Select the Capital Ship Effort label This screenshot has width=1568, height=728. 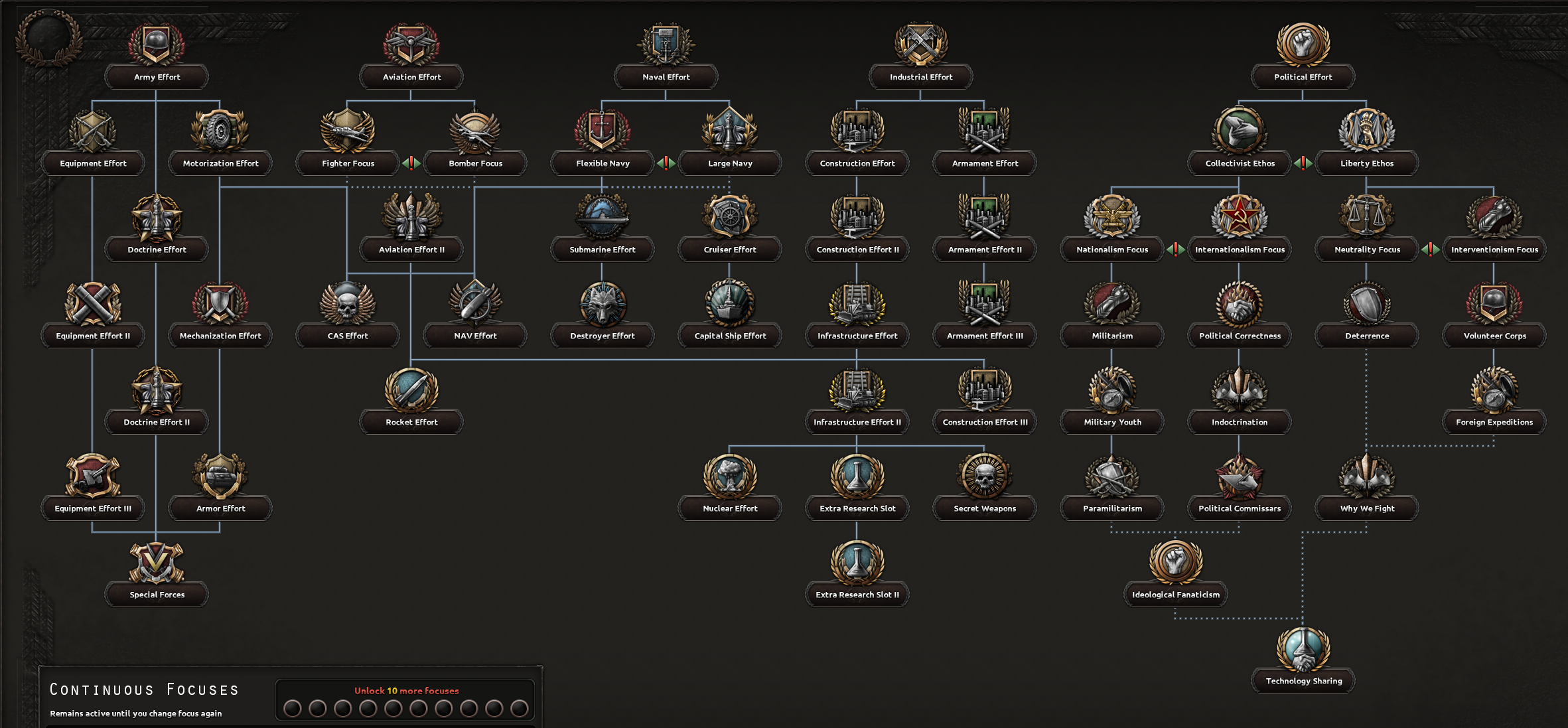pyautogui.click(x=730, y=336)
